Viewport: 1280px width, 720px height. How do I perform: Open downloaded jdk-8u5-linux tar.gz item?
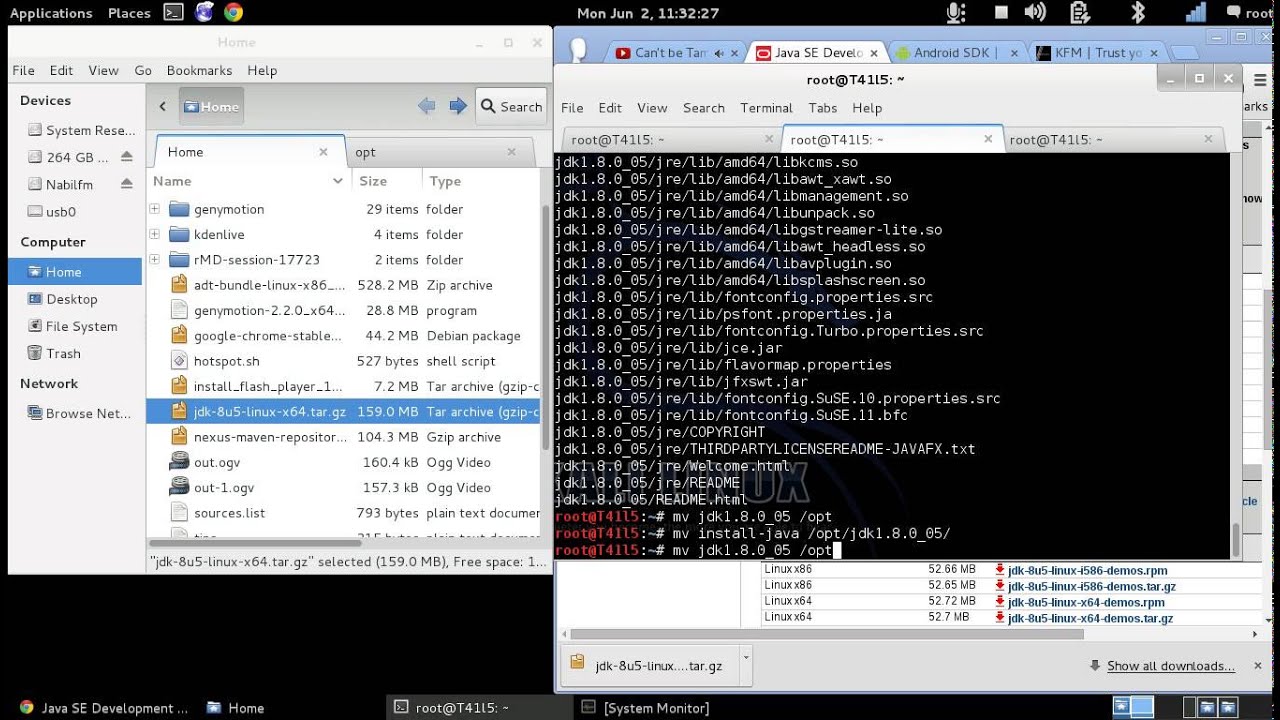coord(649,666)
